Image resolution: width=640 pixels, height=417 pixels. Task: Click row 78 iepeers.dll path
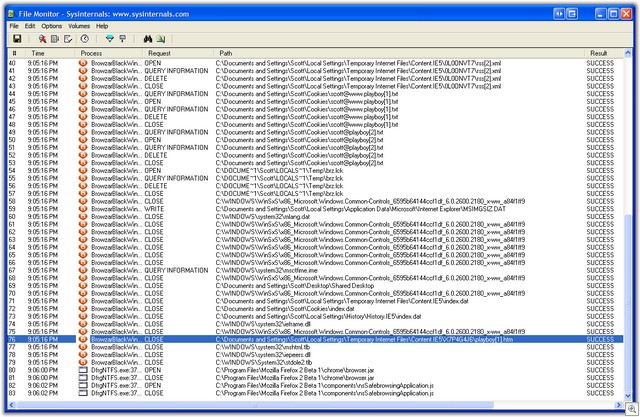[x=263, y=355]
